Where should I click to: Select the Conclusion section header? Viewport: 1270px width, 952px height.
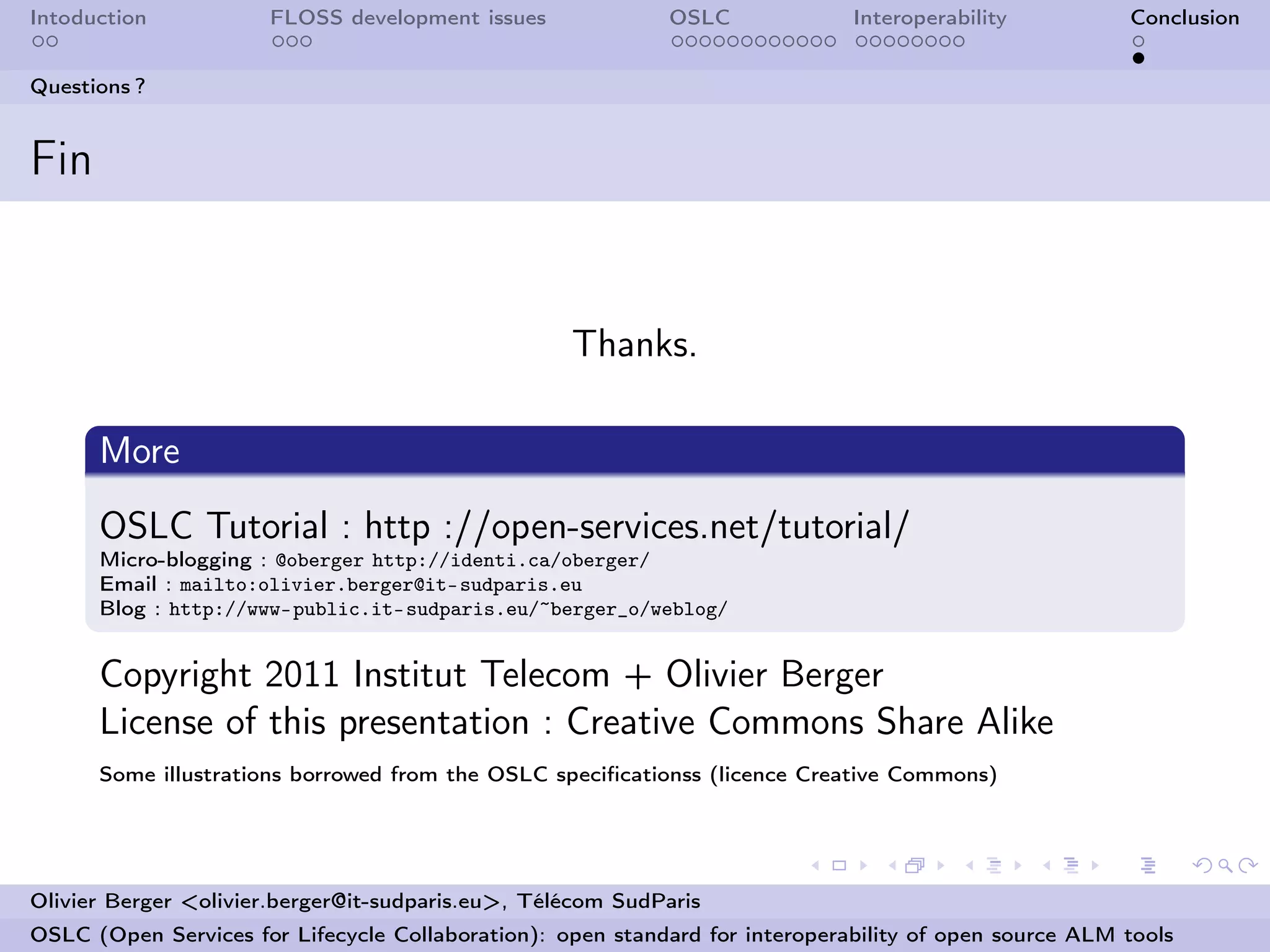(1185, 18)
